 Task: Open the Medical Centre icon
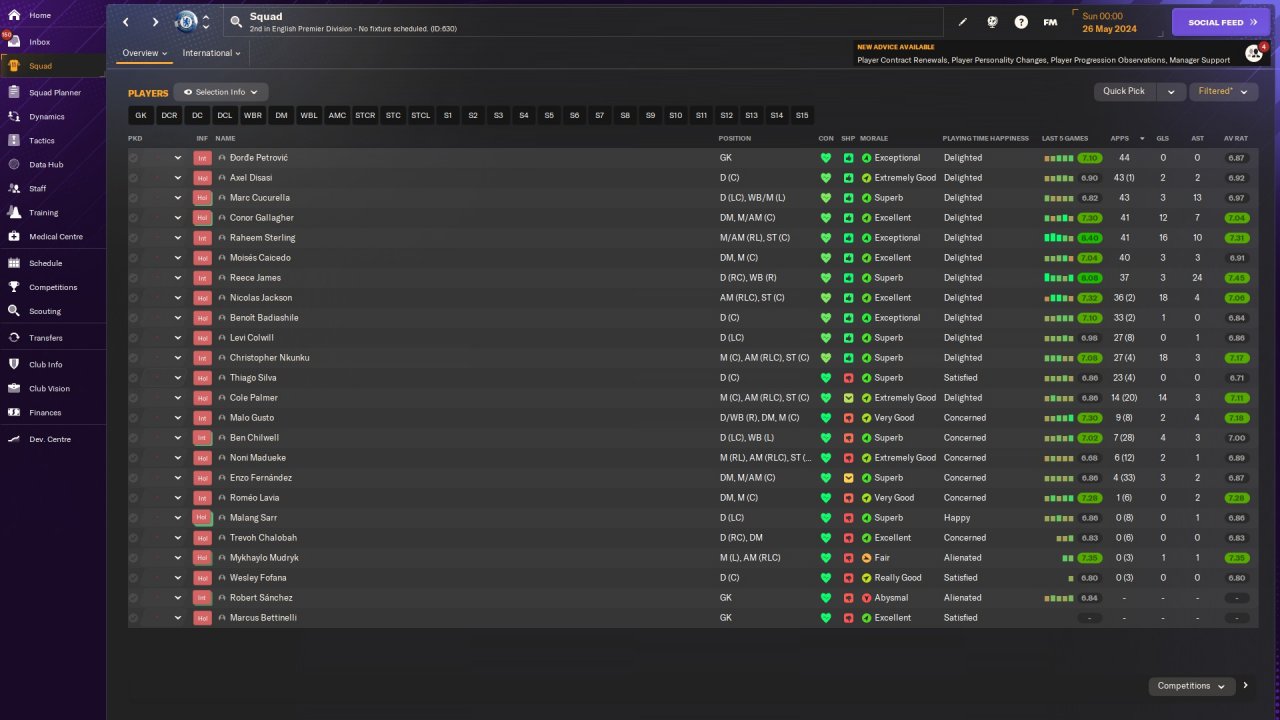pos(14,237)
